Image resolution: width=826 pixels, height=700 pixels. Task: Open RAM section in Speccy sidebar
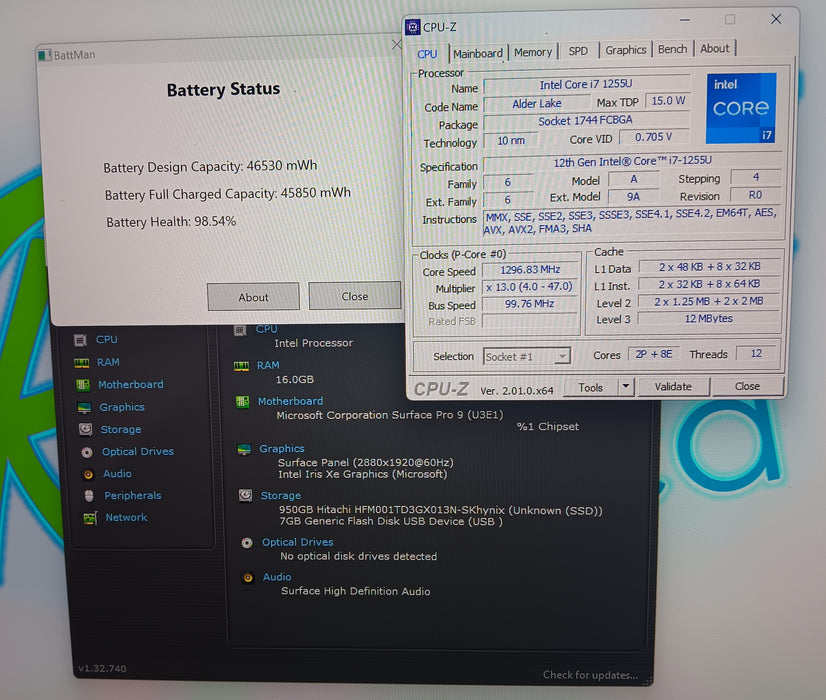(x=108, y=362)
